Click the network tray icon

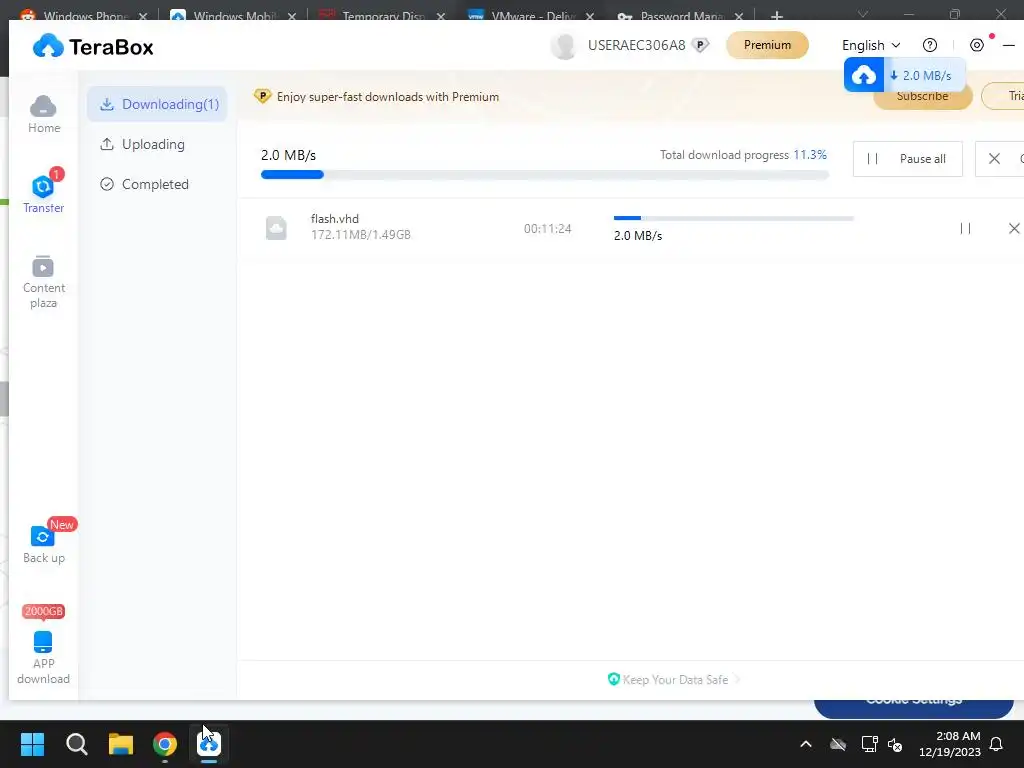869,744
